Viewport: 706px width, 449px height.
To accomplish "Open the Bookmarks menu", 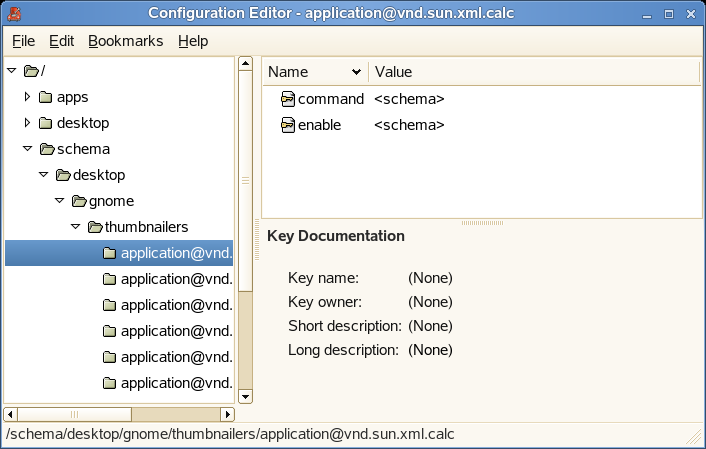I will 123,41.
